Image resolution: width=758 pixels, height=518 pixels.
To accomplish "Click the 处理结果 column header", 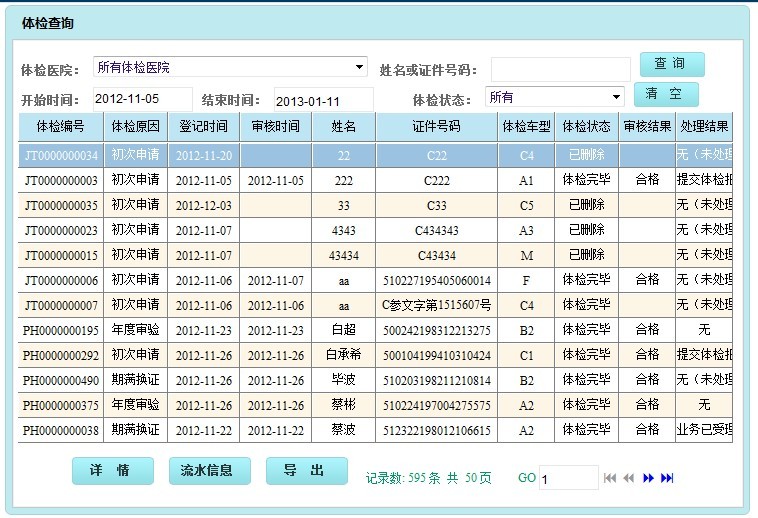I will click(704, 127).
